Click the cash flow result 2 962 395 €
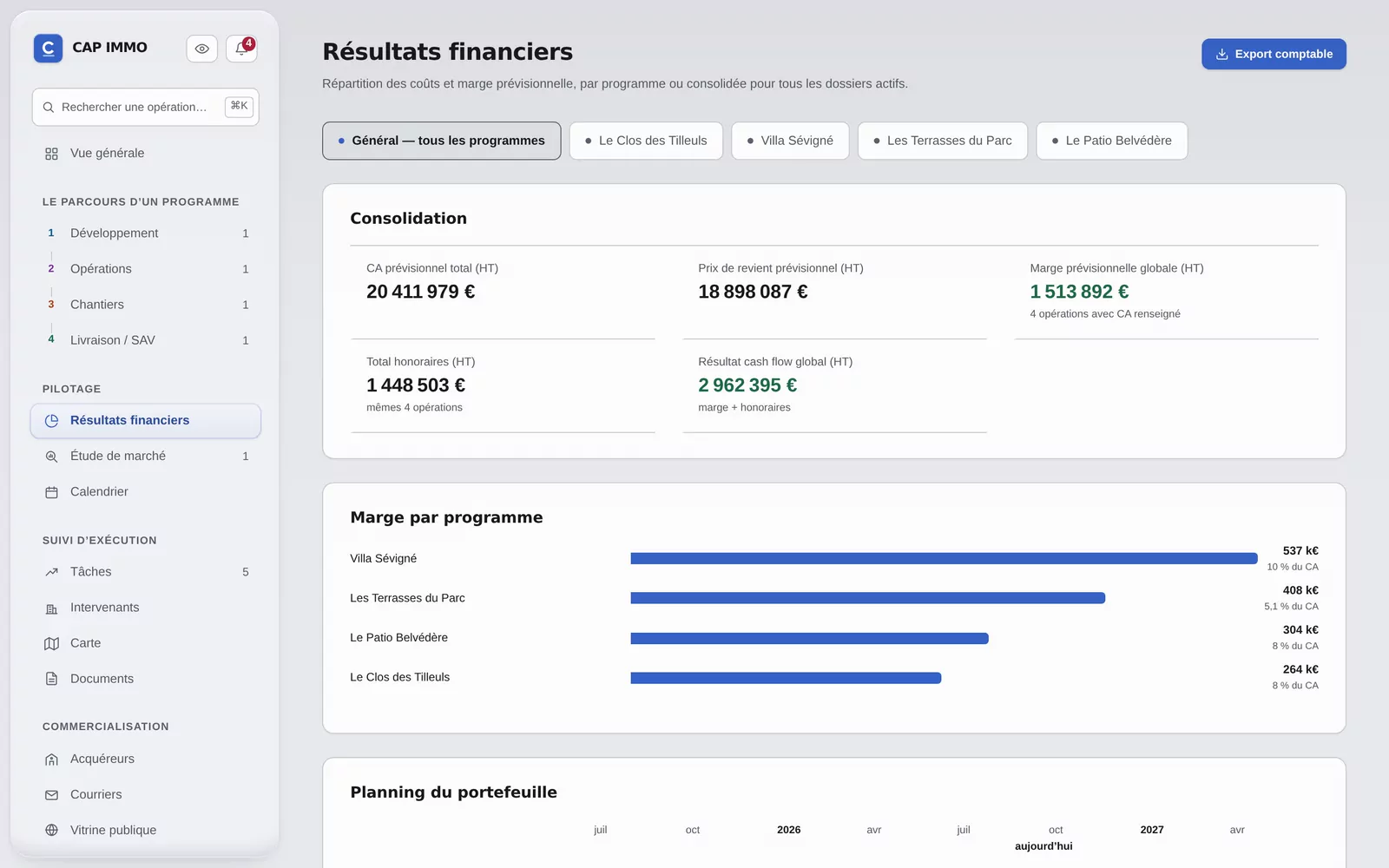1389x868 pixels. (747, 385)
